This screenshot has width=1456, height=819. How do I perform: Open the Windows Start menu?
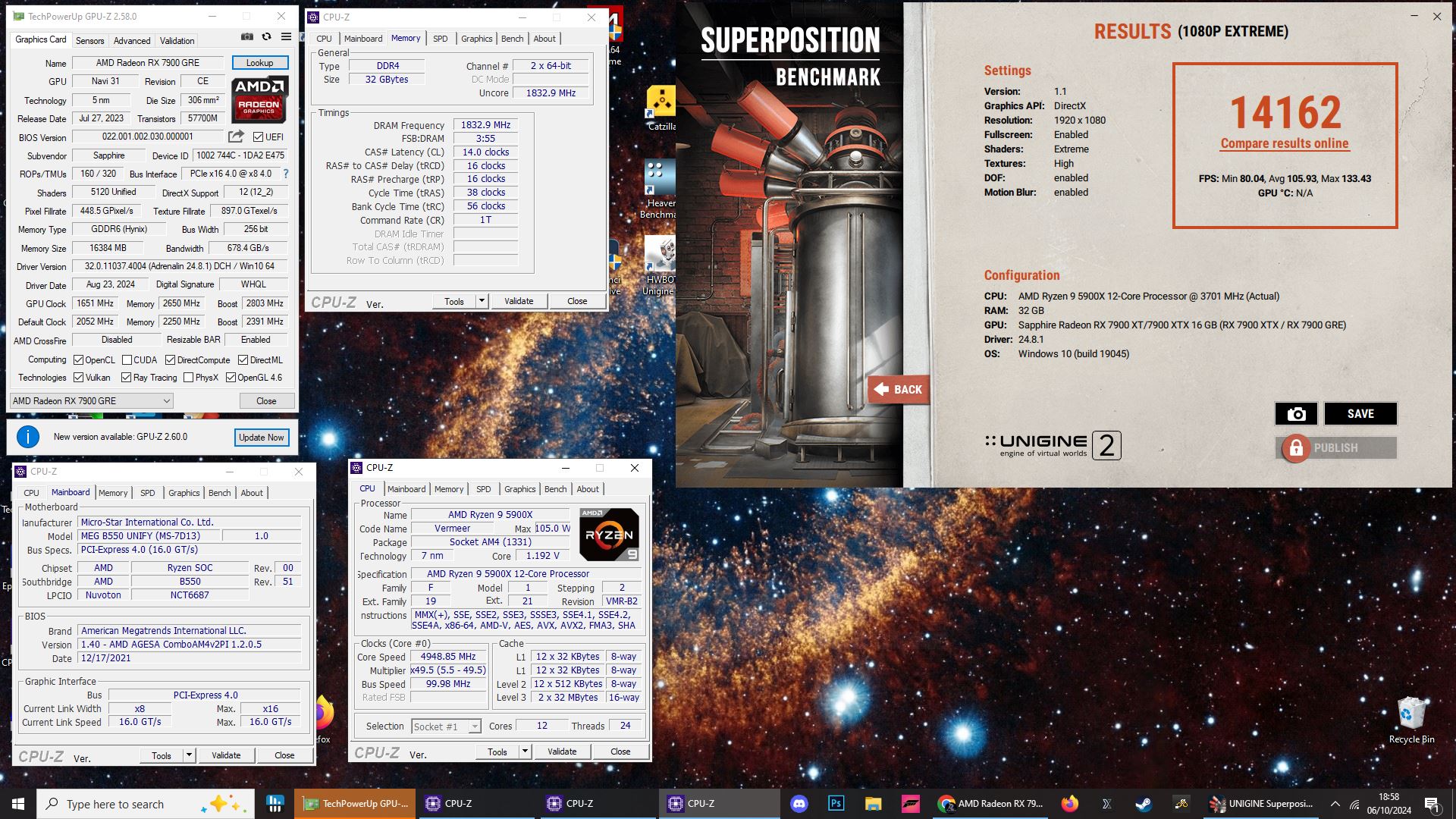click(18, 804)
